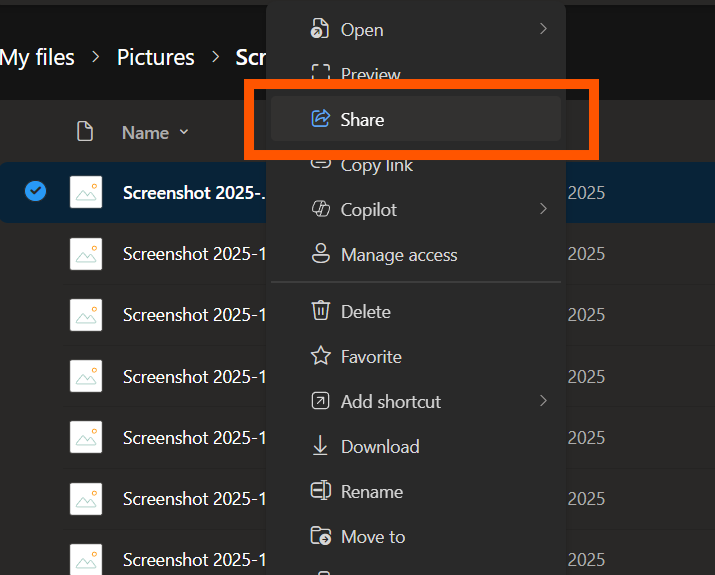Screen dimensions: 715x575
Task: Go to the Pictures breadcrumb folder
Action: pyautogui.click(x=155, y=57)
